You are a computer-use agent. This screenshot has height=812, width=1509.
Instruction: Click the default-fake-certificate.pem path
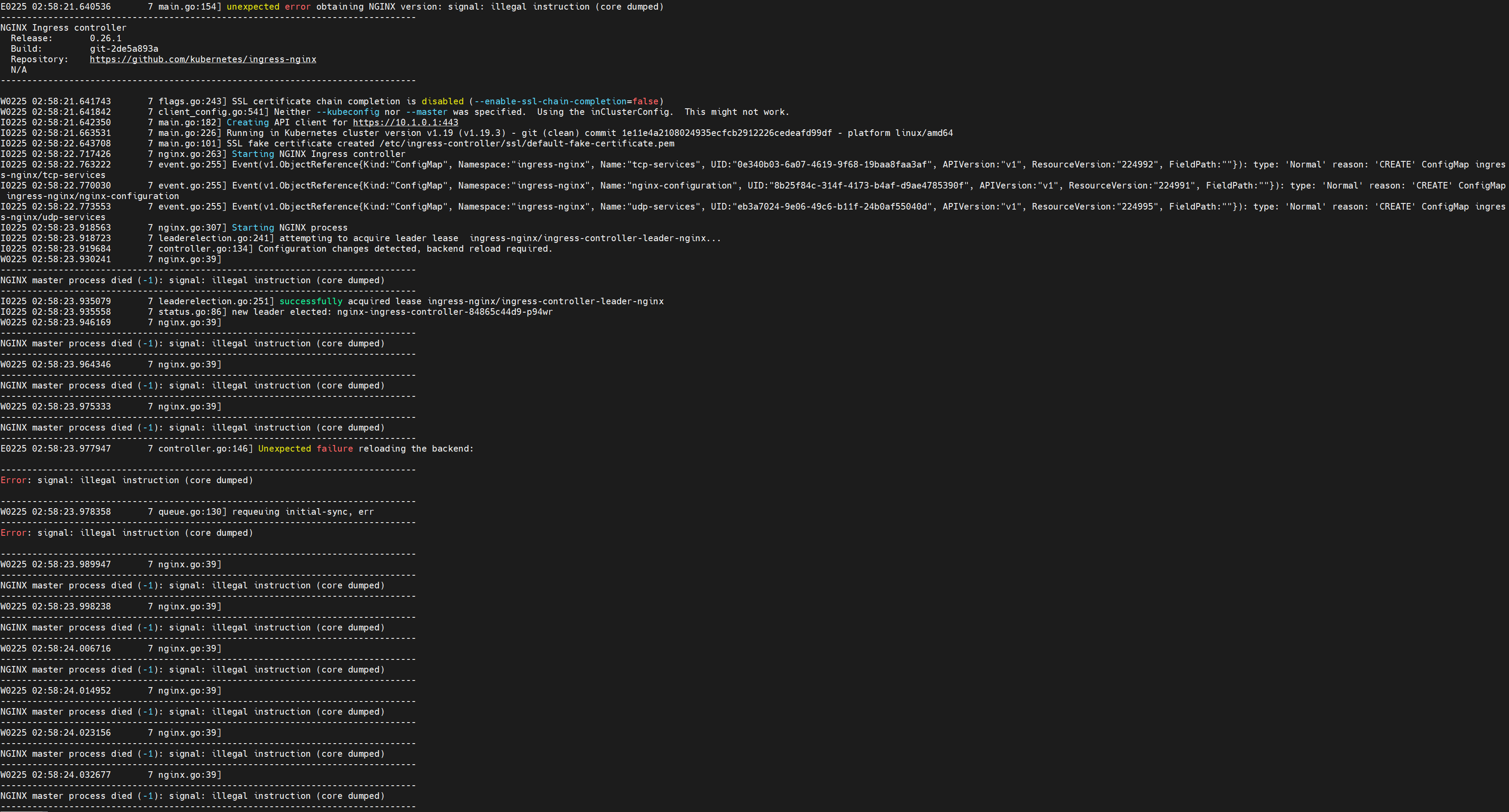pyautogui.click(x=527, y=143)
